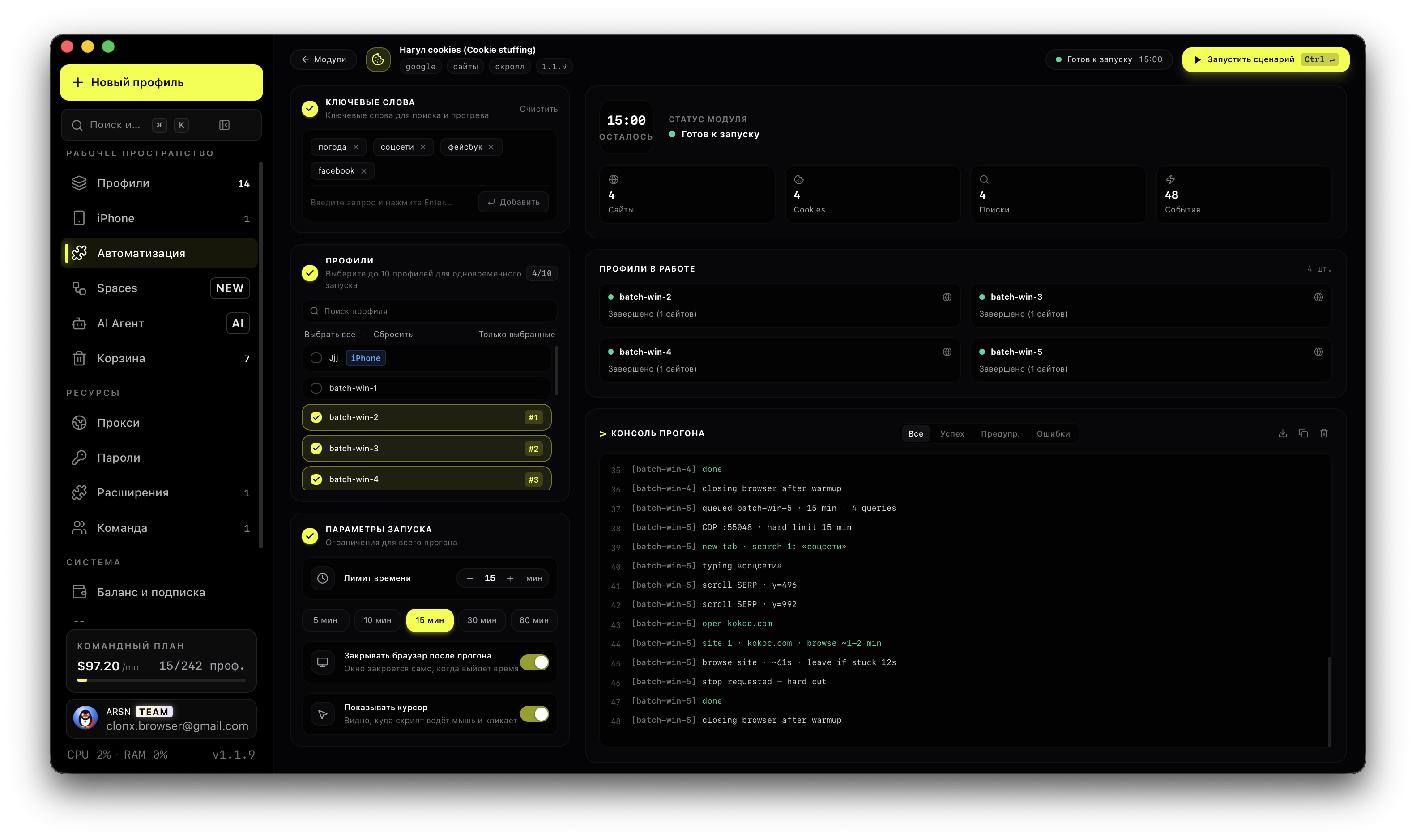This screenshot has width=1416, height=840.
Task: Click Запустить сценарий button
Action: [x=1265, y=59]
